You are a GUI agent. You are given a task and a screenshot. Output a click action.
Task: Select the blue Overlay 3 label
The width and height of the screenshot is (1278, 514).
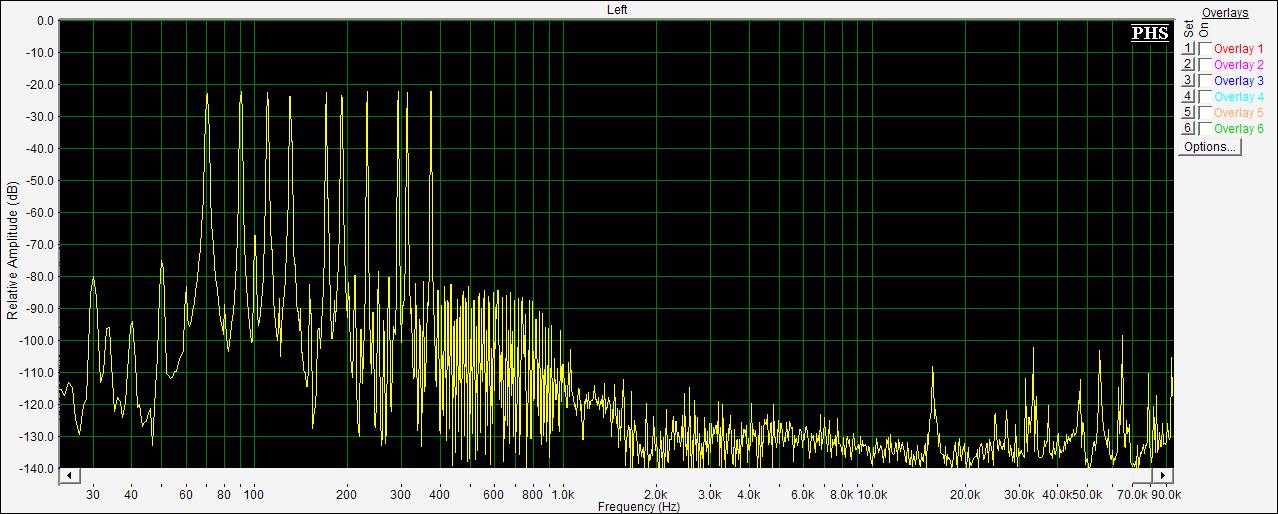[1238, 81]
